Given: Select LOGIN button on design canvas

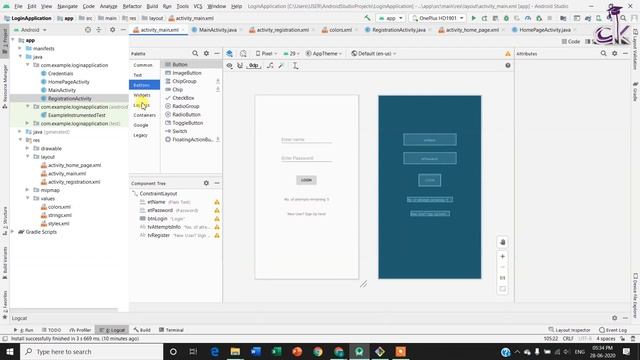Looking at the screenshot, I should tap(306, 180).
